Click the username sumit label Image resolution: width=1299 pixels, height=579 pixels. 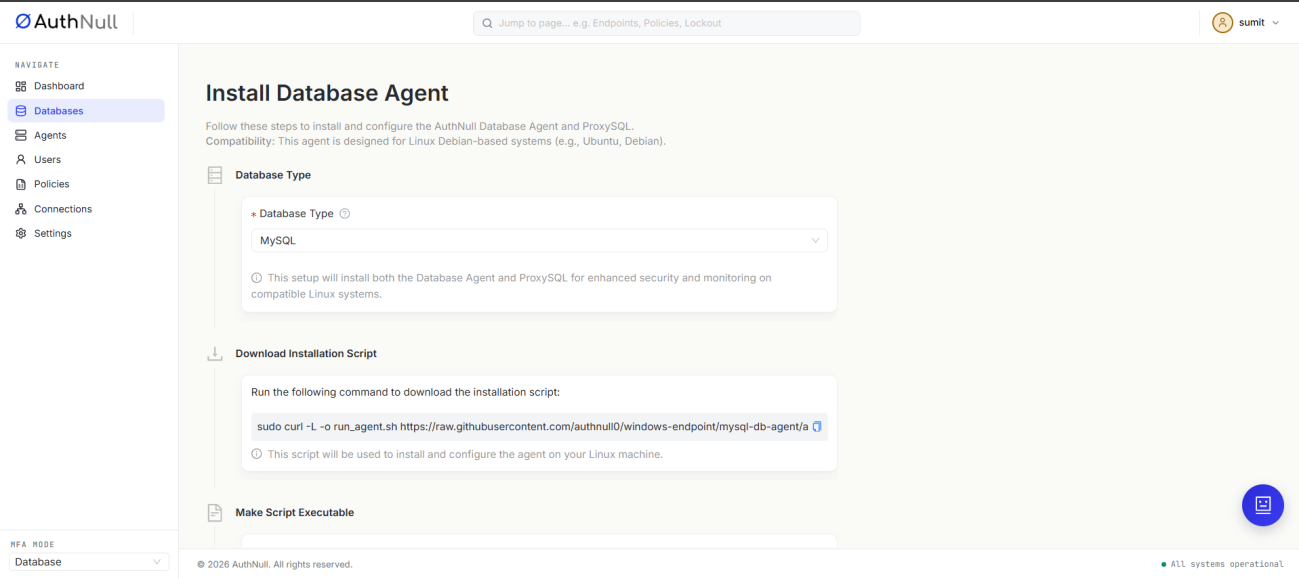click(x=1252, y=23)
